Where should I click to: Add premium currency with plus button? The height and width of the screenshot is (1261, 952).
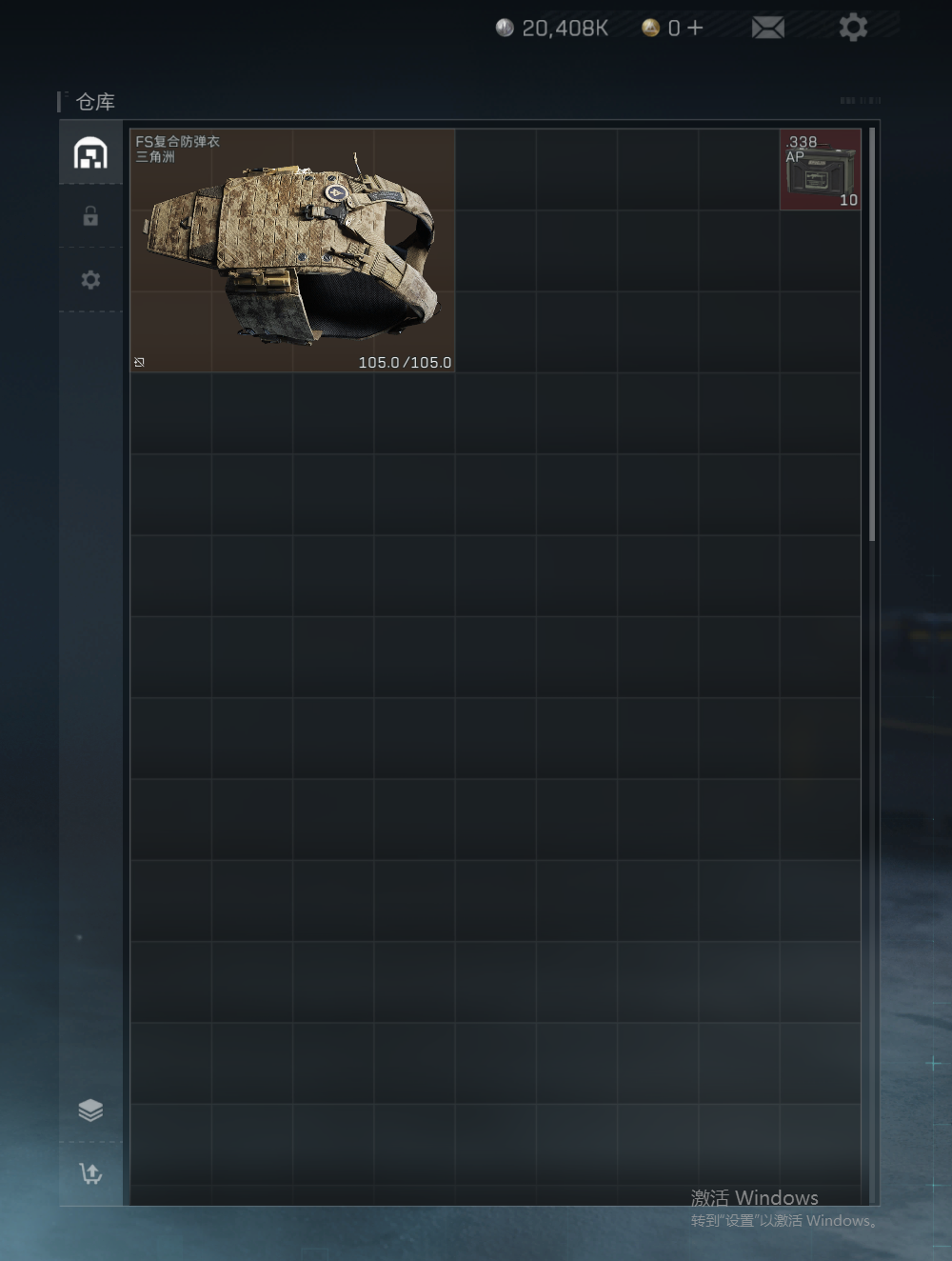[695, 28]
